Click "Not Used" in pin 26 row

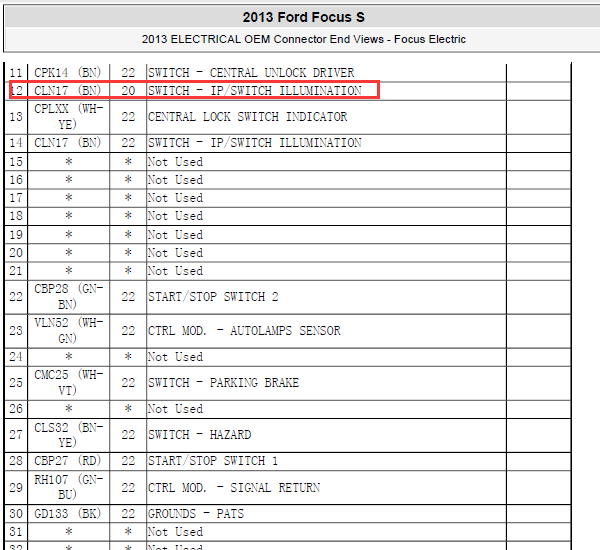(x=175, y=409)
